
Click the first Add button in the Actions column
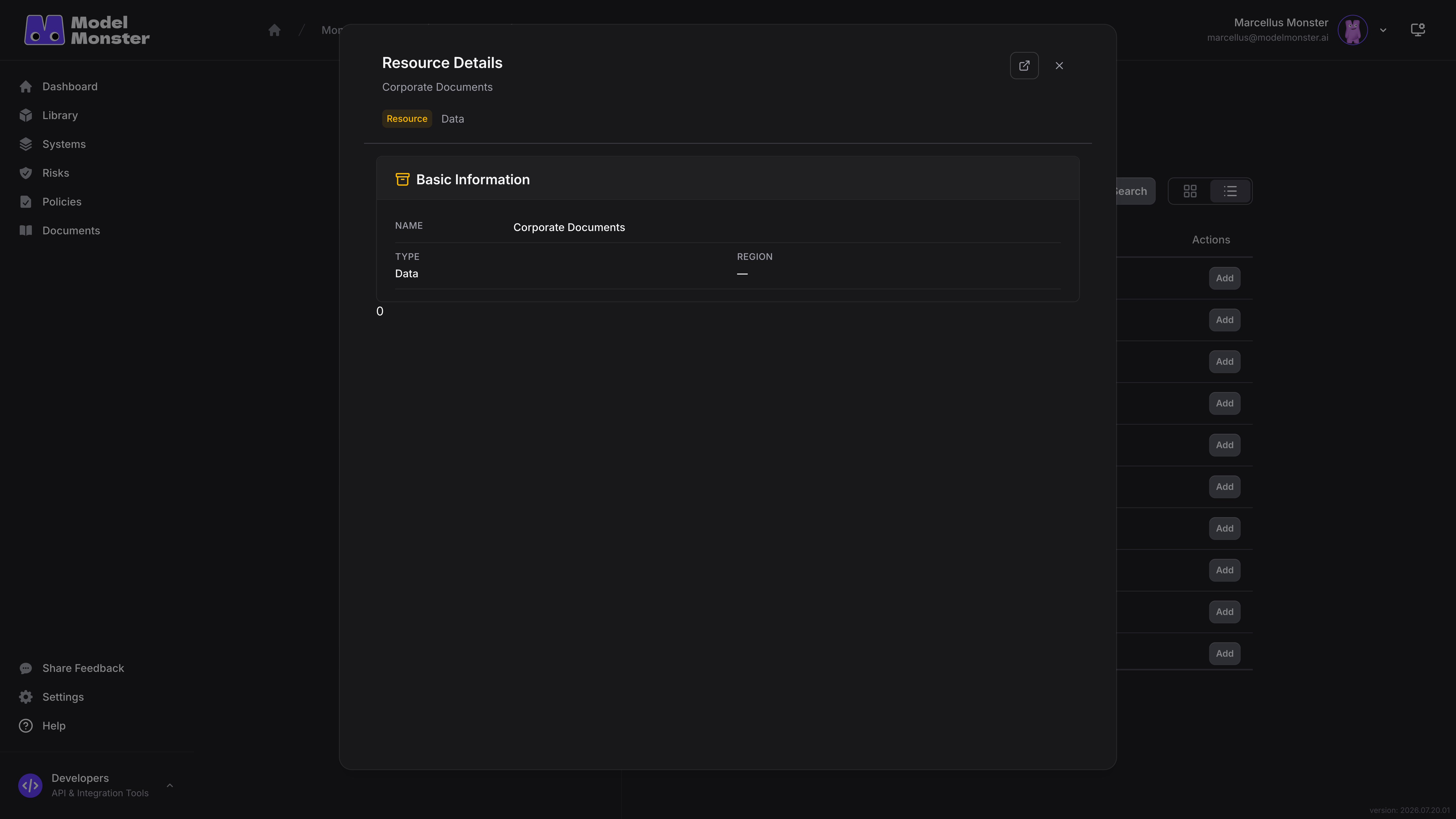pos(1225,278)
